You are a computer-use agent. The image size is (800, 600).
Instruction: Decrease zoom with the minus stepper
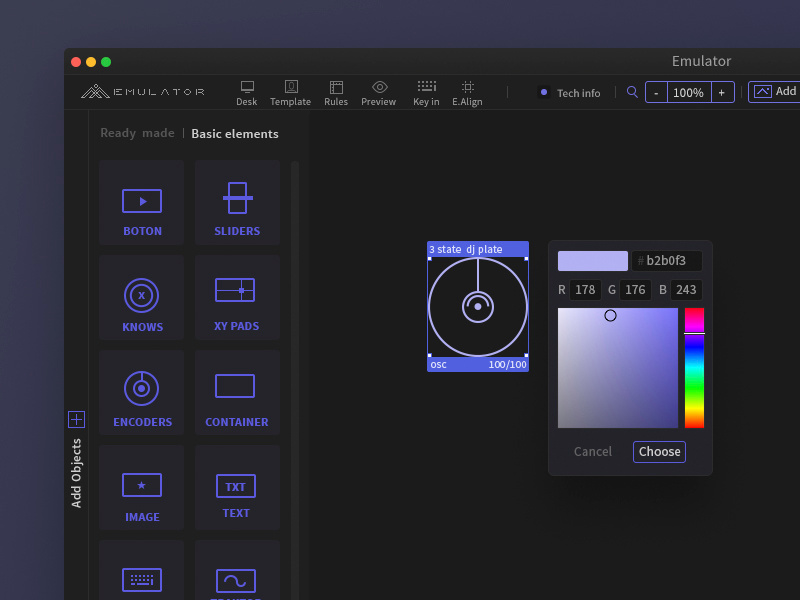click(656, 91)
